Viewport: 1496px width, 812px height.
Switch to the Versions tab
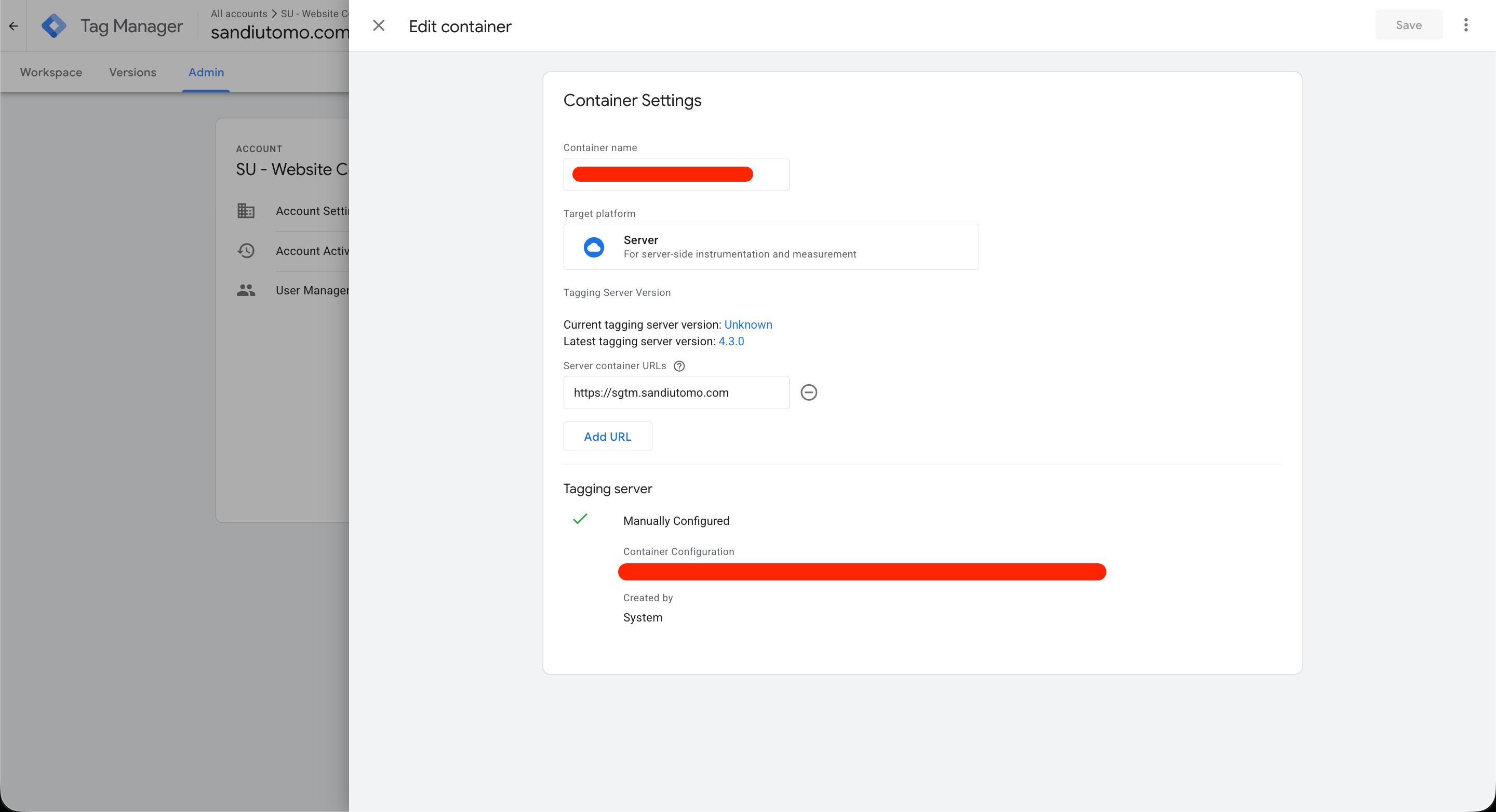click(133, 72)
